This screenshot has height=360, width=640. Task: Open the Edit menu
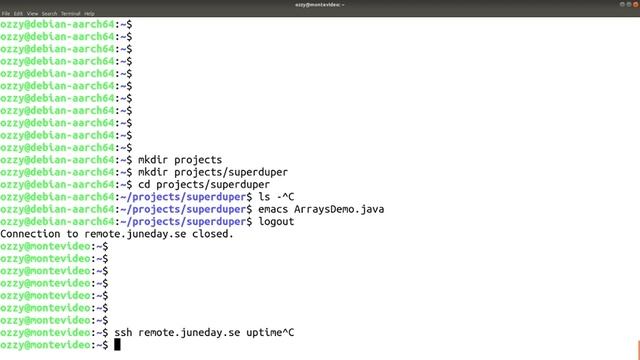coord(18,13)
